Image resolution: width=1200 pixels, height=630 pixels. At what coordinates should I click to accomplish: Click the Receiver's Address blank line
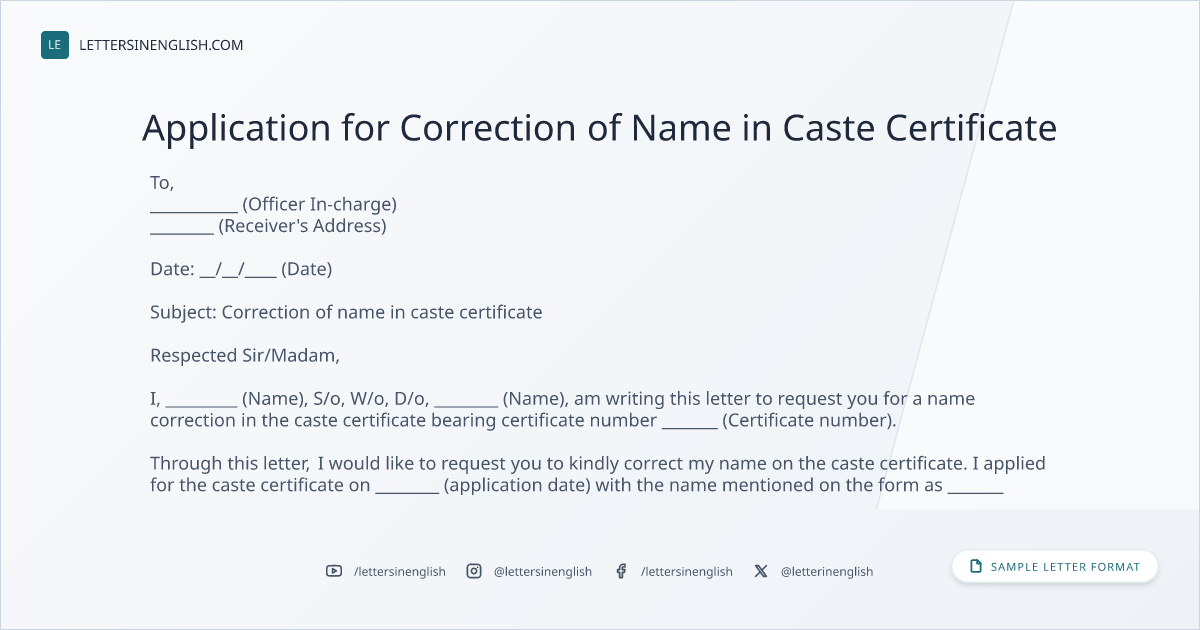coord(182,228)
